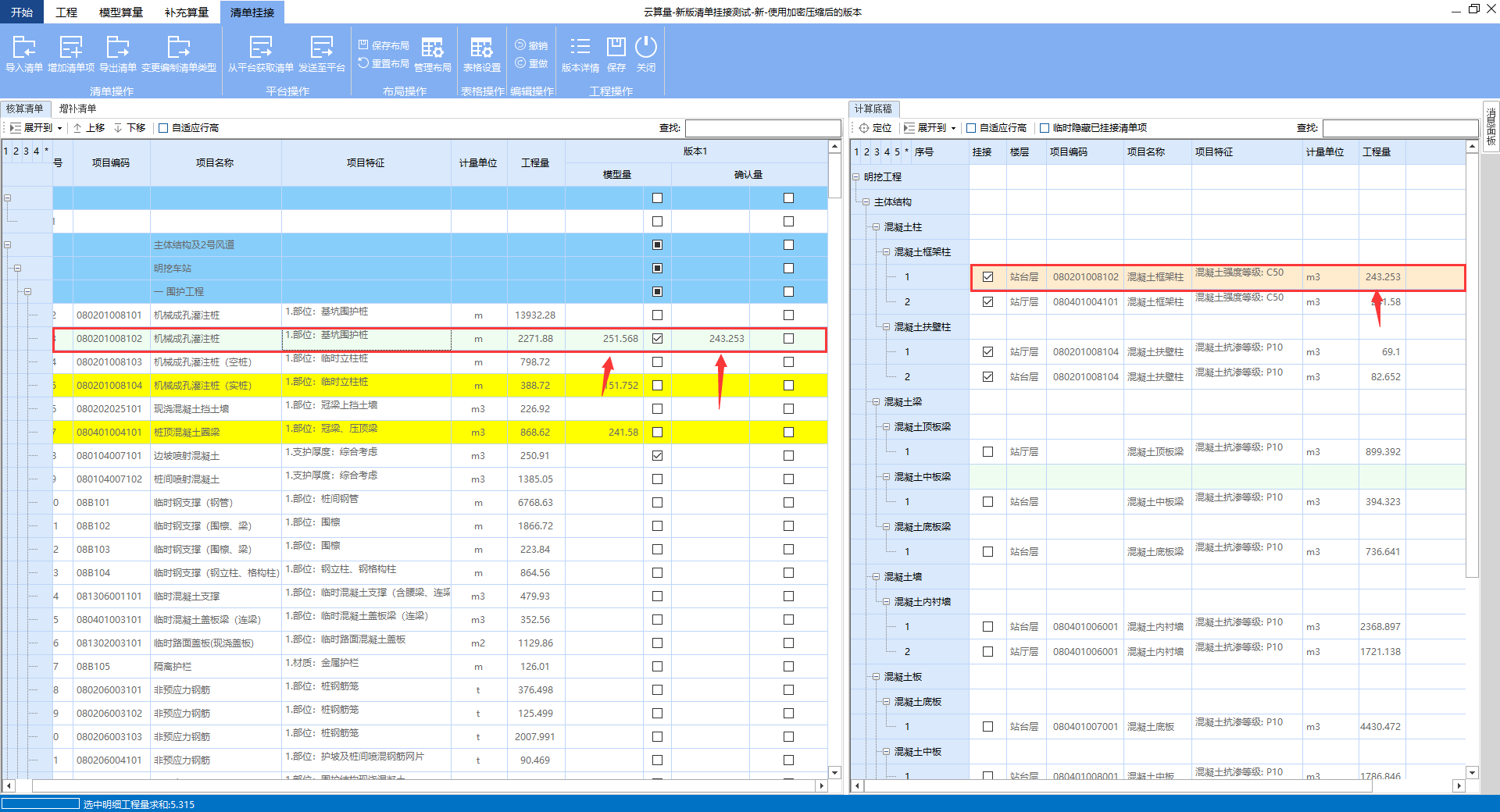1500x812 pixels.
Task: Uncheck 挂接 checkbox for 站台层 080201008102 row
Action: (987, 276)
